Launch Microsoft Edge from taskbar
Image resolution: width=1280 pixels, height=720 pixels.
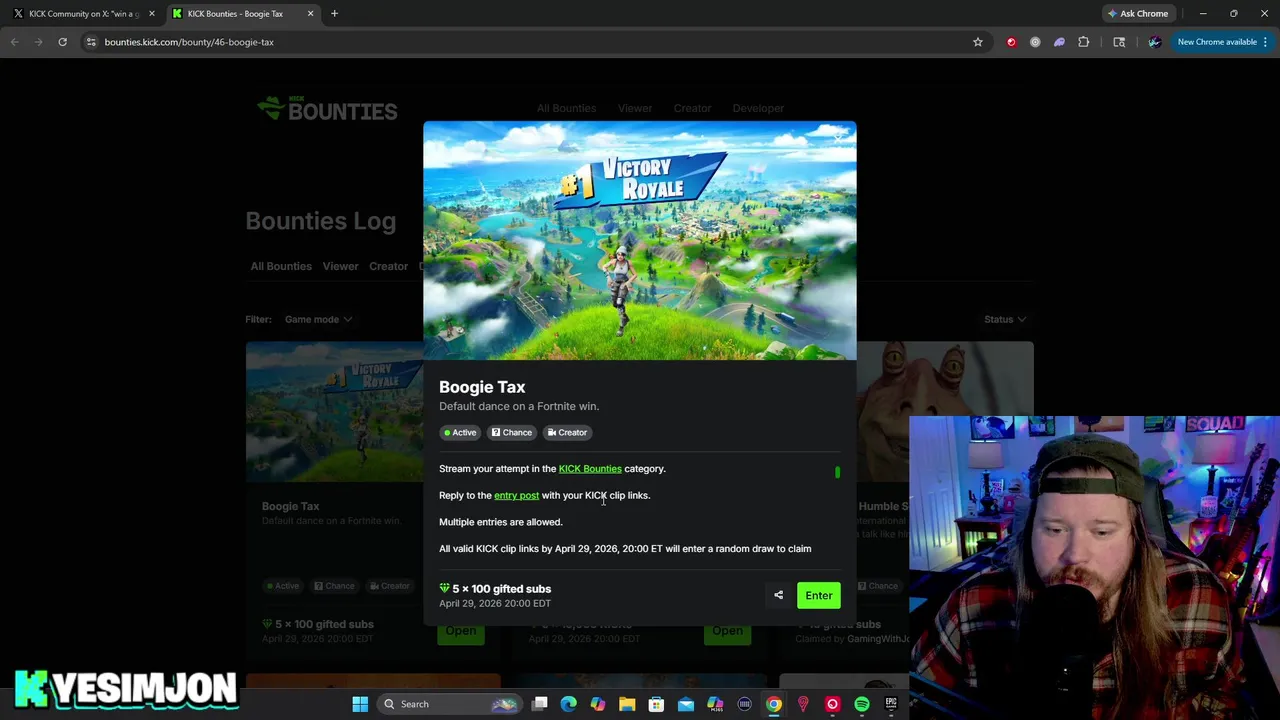(x=568, y=704)
